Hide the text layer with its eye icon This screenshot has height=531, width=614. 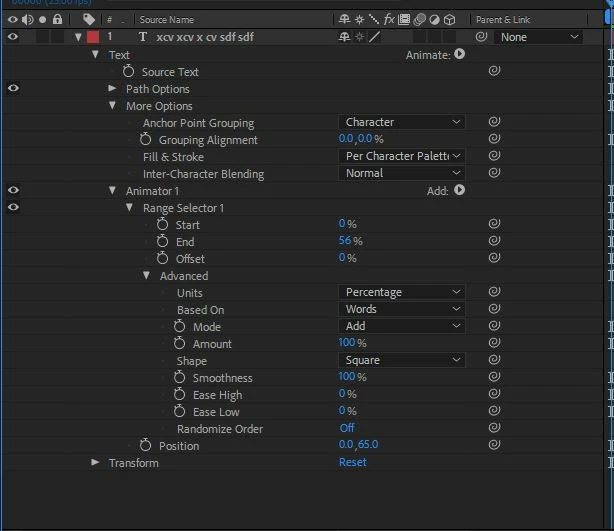[x=13, y=37]
